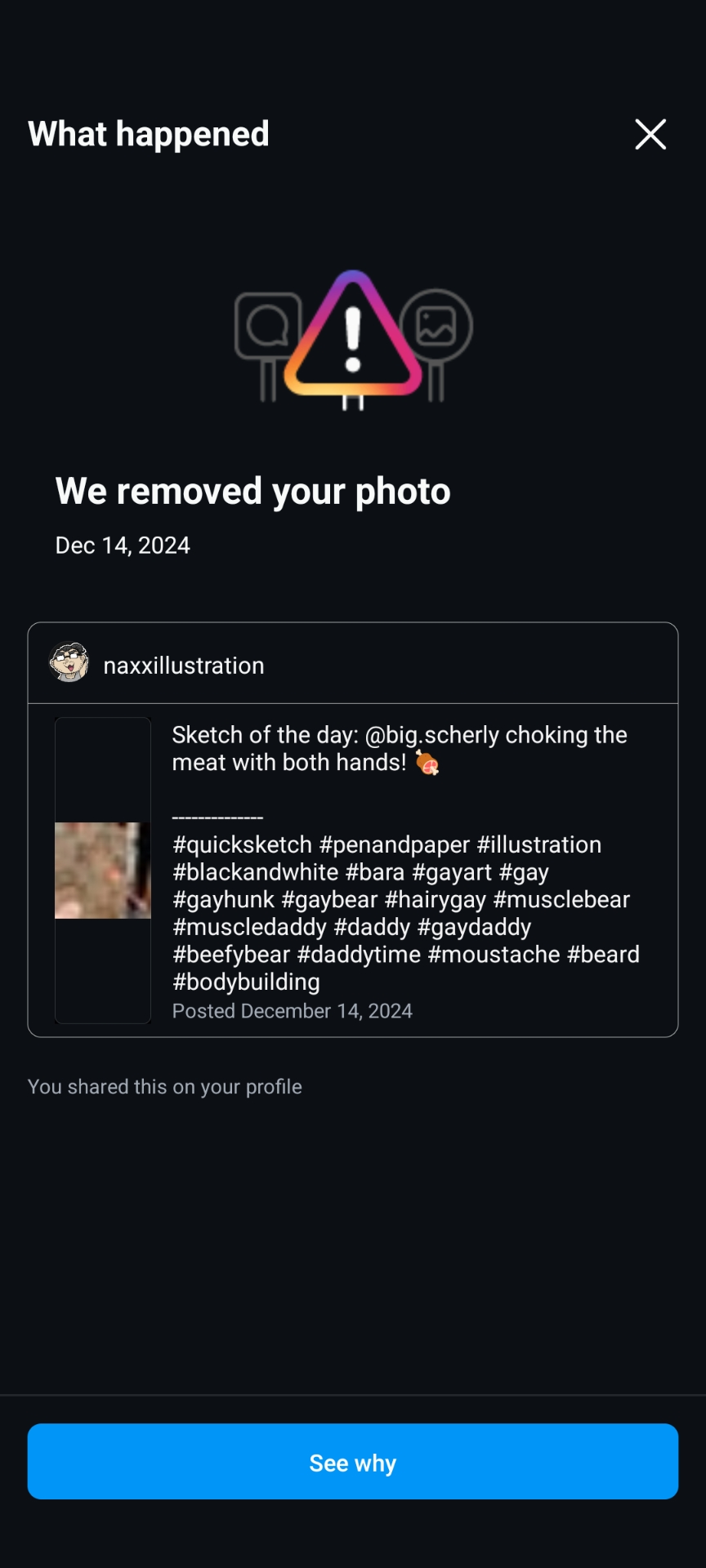
Task: Tap the #illustration hashtag
Action: [x=539, y=844]
